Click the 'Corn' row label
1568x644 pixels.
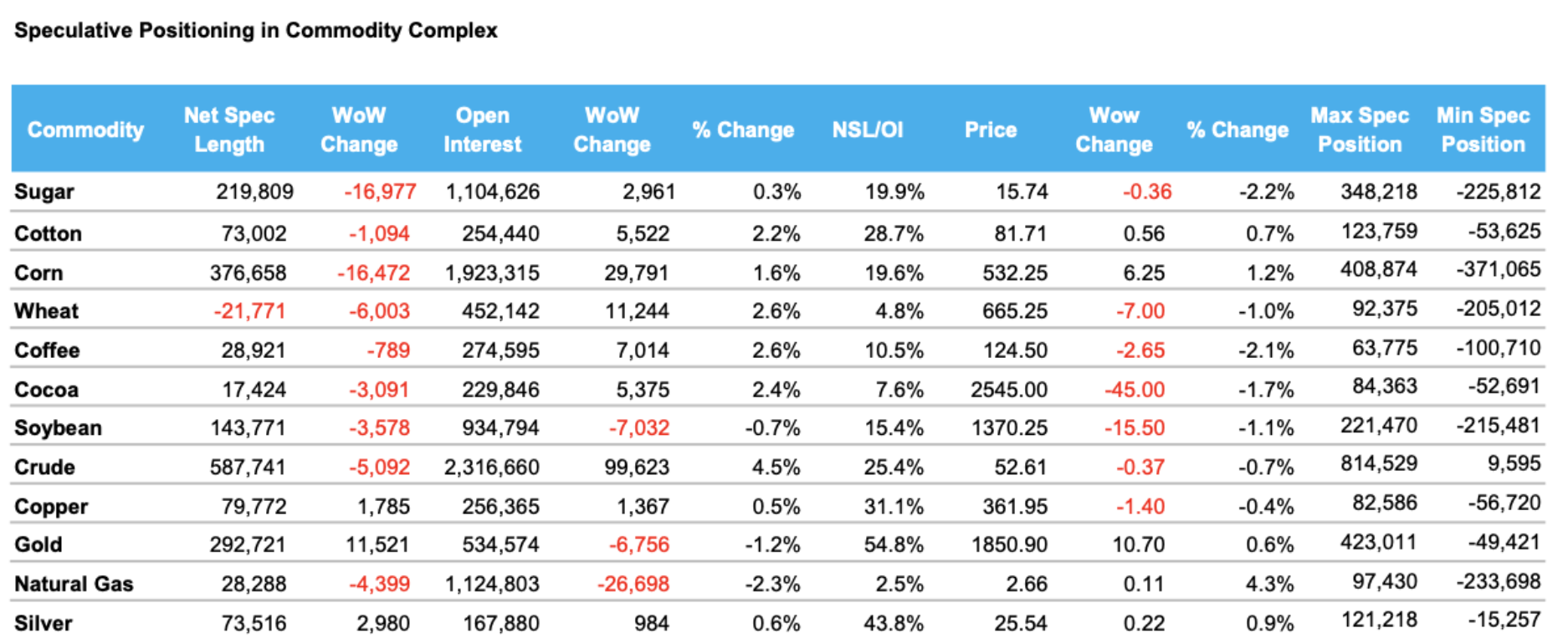38,273
